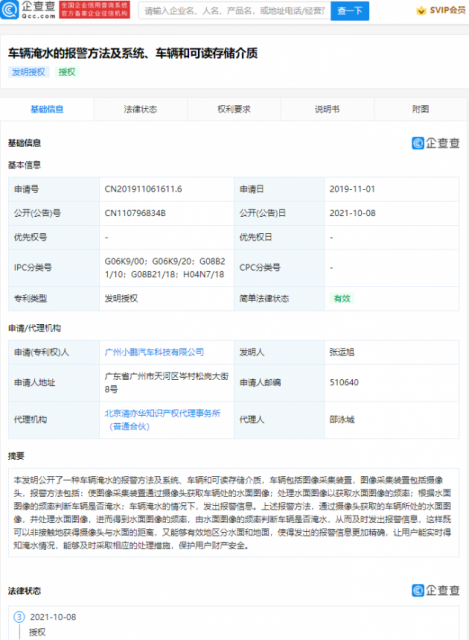Click the SVIP会员 crown icon

[421, 11]
